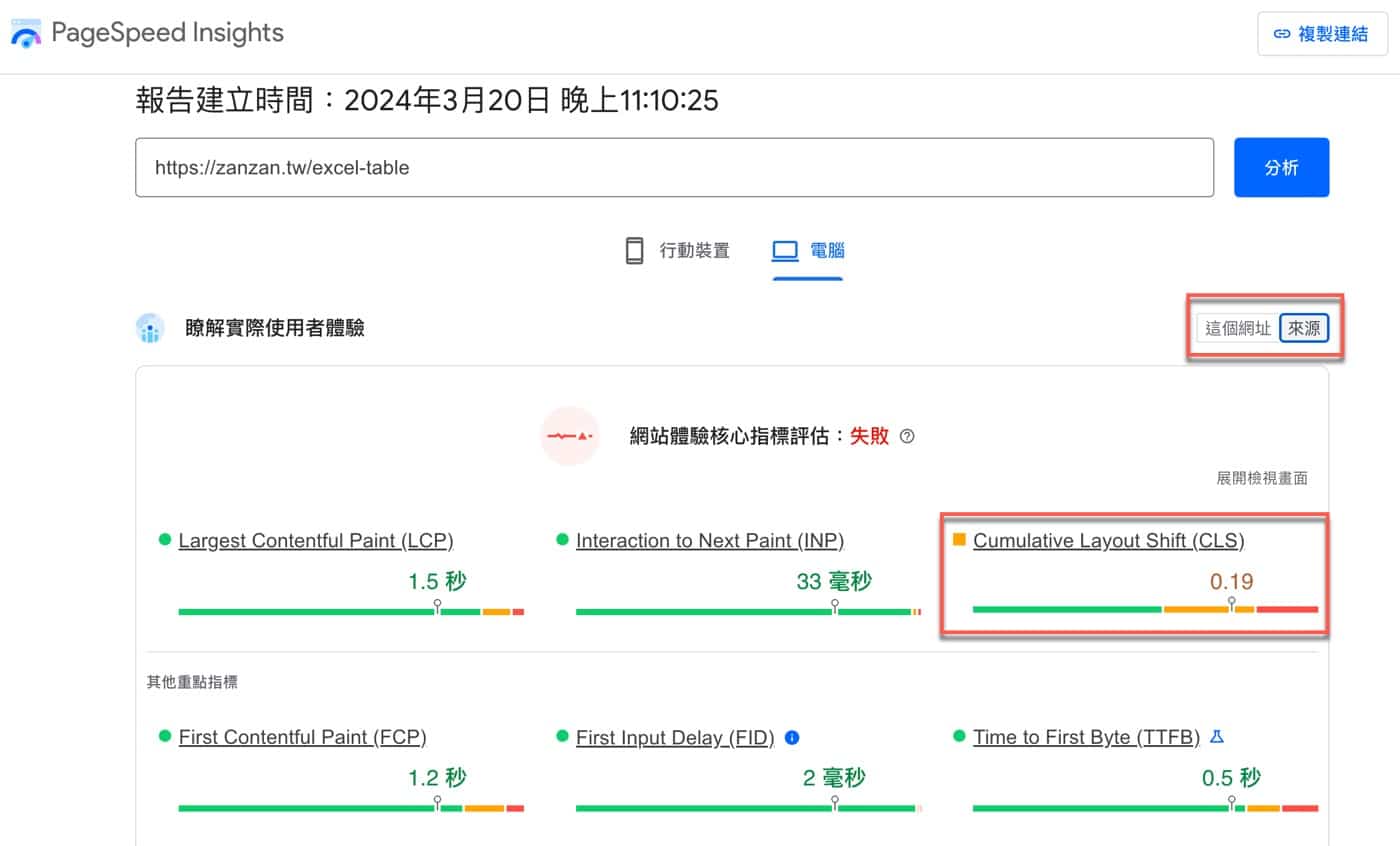Screen dimensions: 1400x846
Task: Click the FCP distribution bar
Action: click(x=351, y=808)
